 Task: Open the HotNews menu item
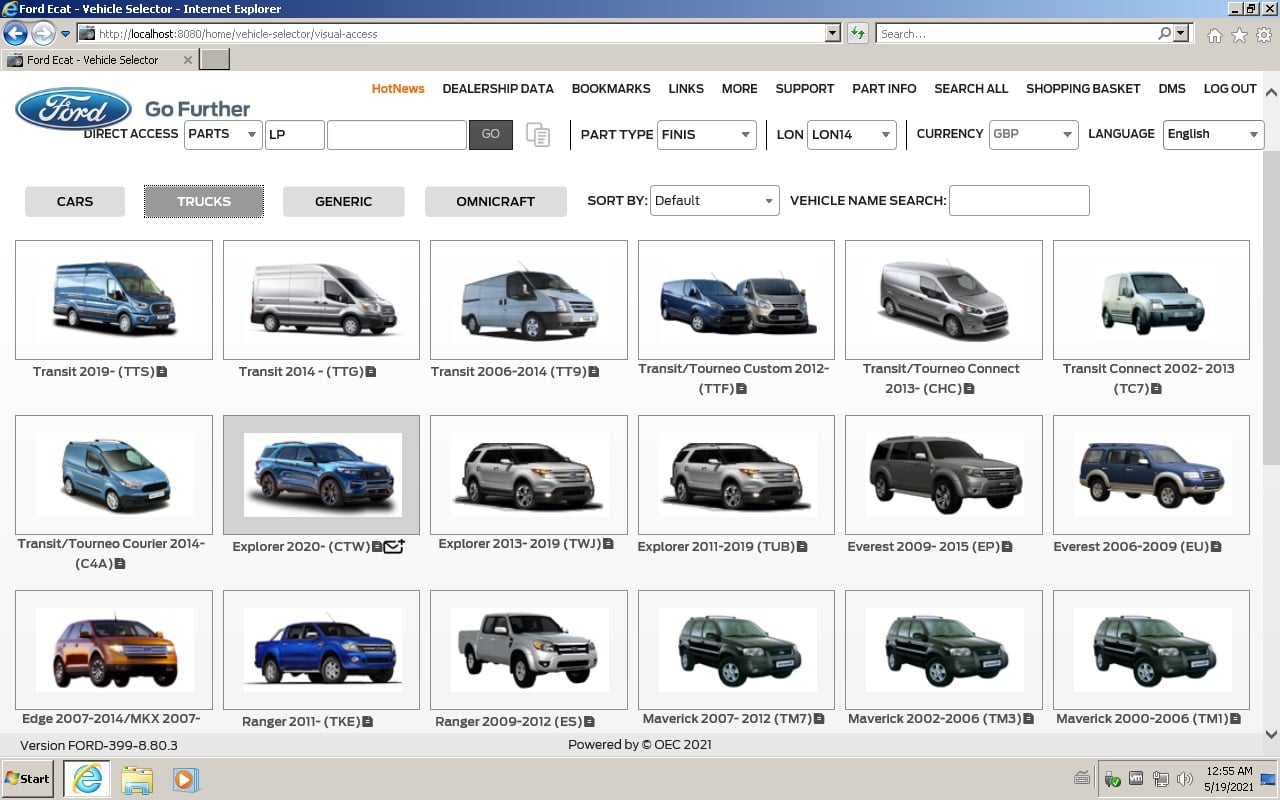[x=398, y=89]
